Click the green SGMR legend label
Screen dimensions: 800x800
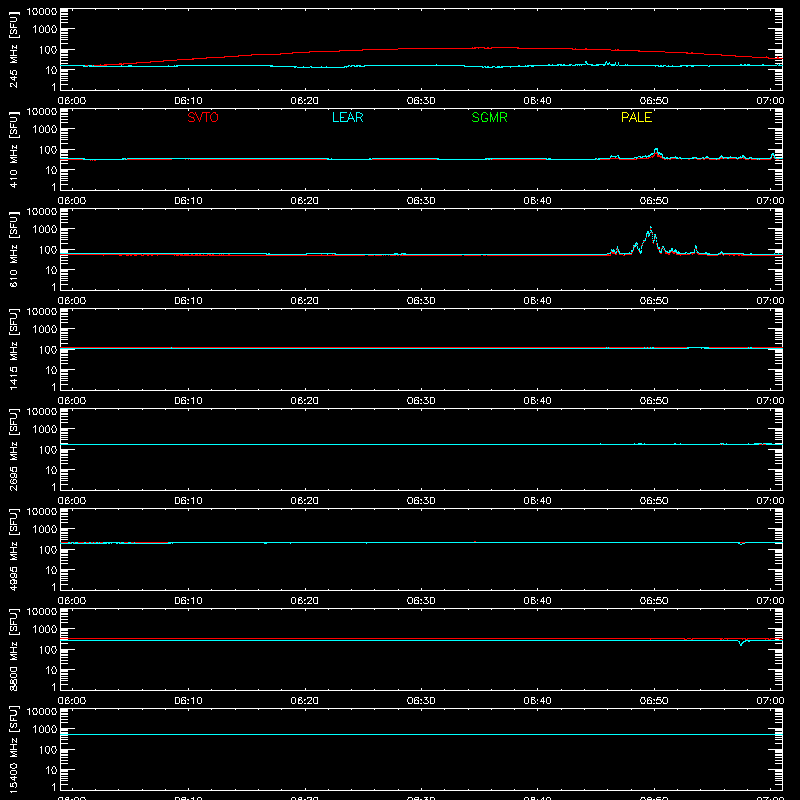(x=489, y=117)
